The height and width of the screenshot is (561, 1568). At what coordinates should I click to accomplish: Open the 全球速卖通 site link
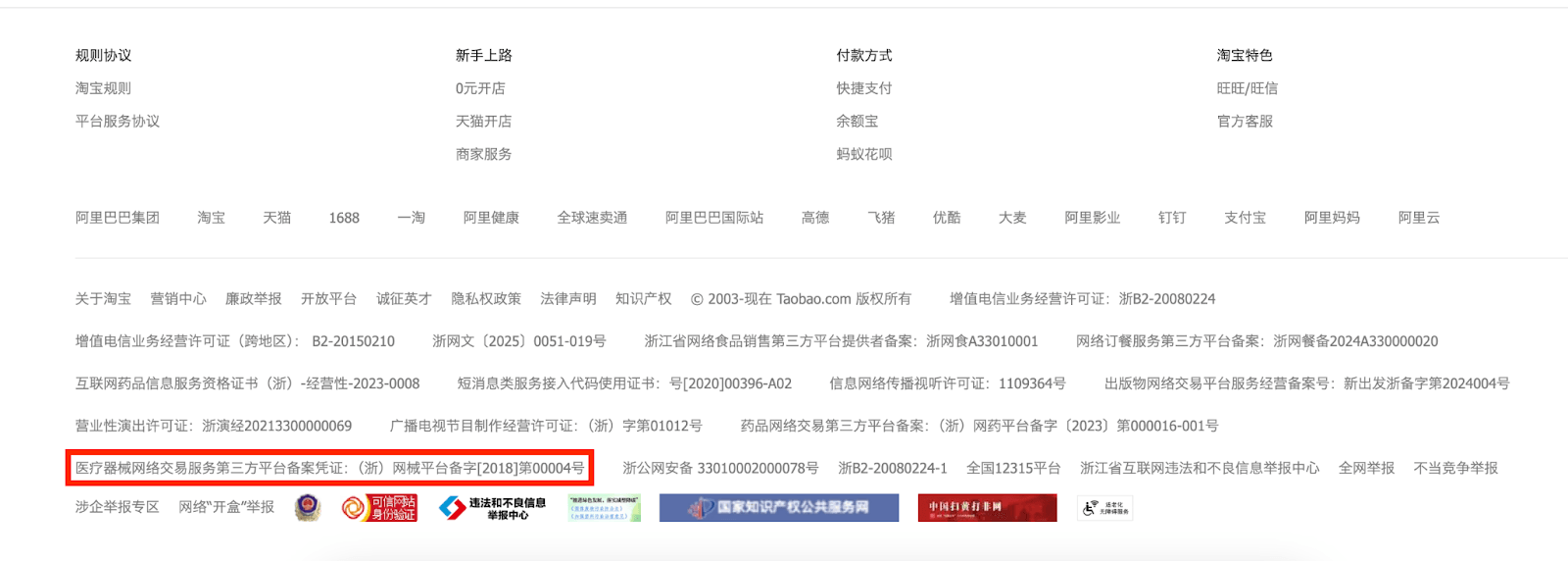(x=592, y=218)
